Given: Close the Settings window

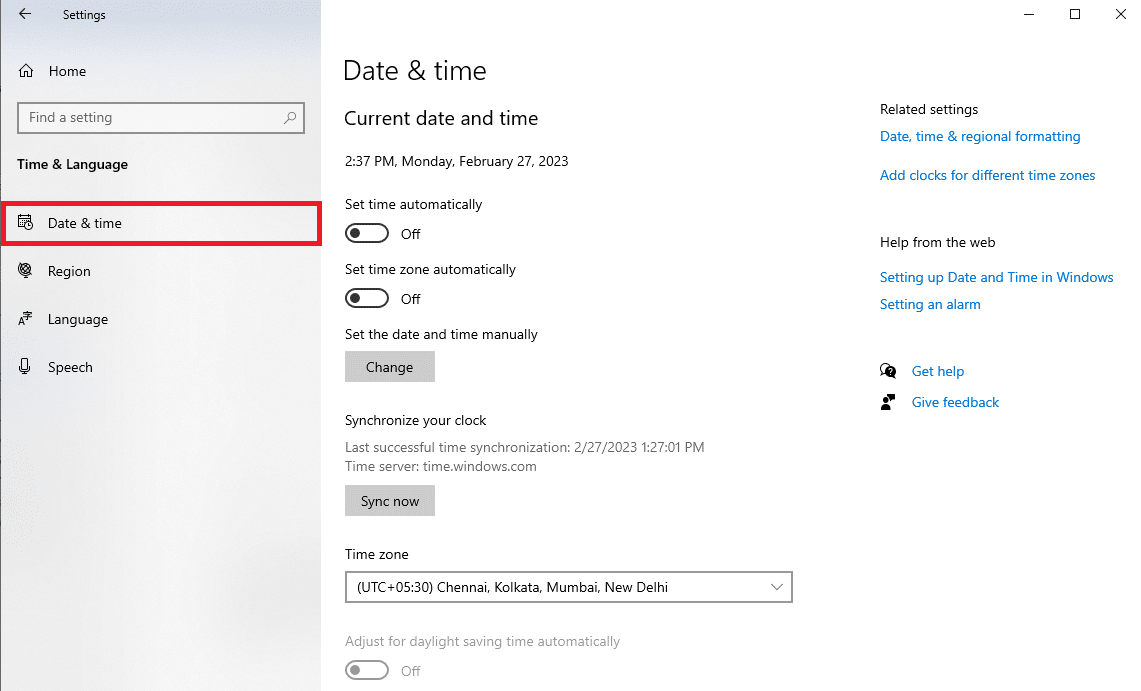Looking at the screenshot, I should (x=1121, y=14).
